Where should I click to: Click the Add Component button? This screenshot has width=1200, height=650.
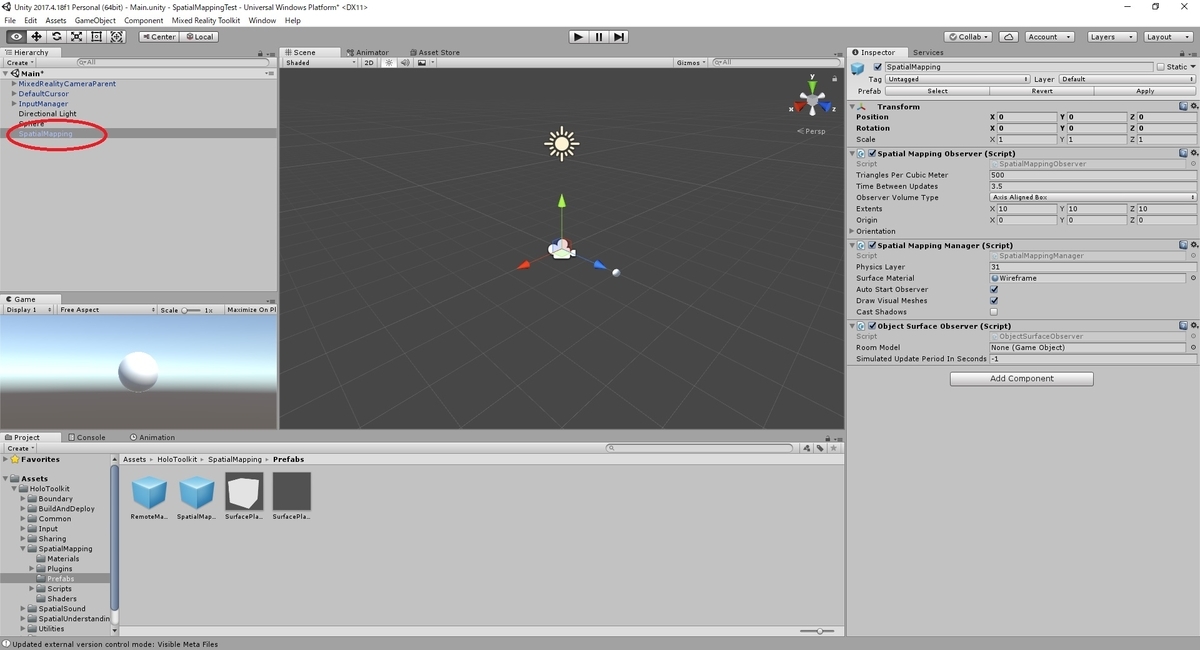1021,379
